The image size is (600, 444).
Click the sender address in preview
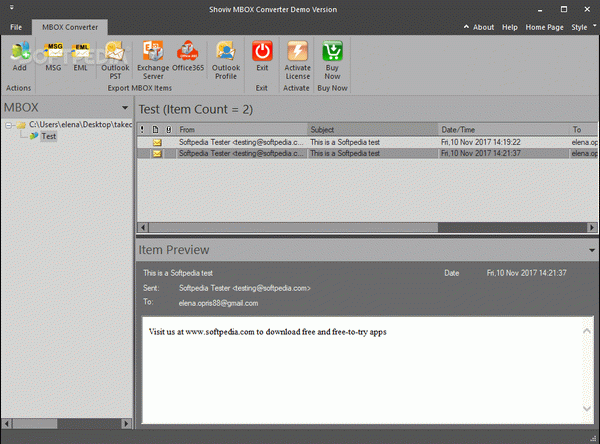(245, 288)
